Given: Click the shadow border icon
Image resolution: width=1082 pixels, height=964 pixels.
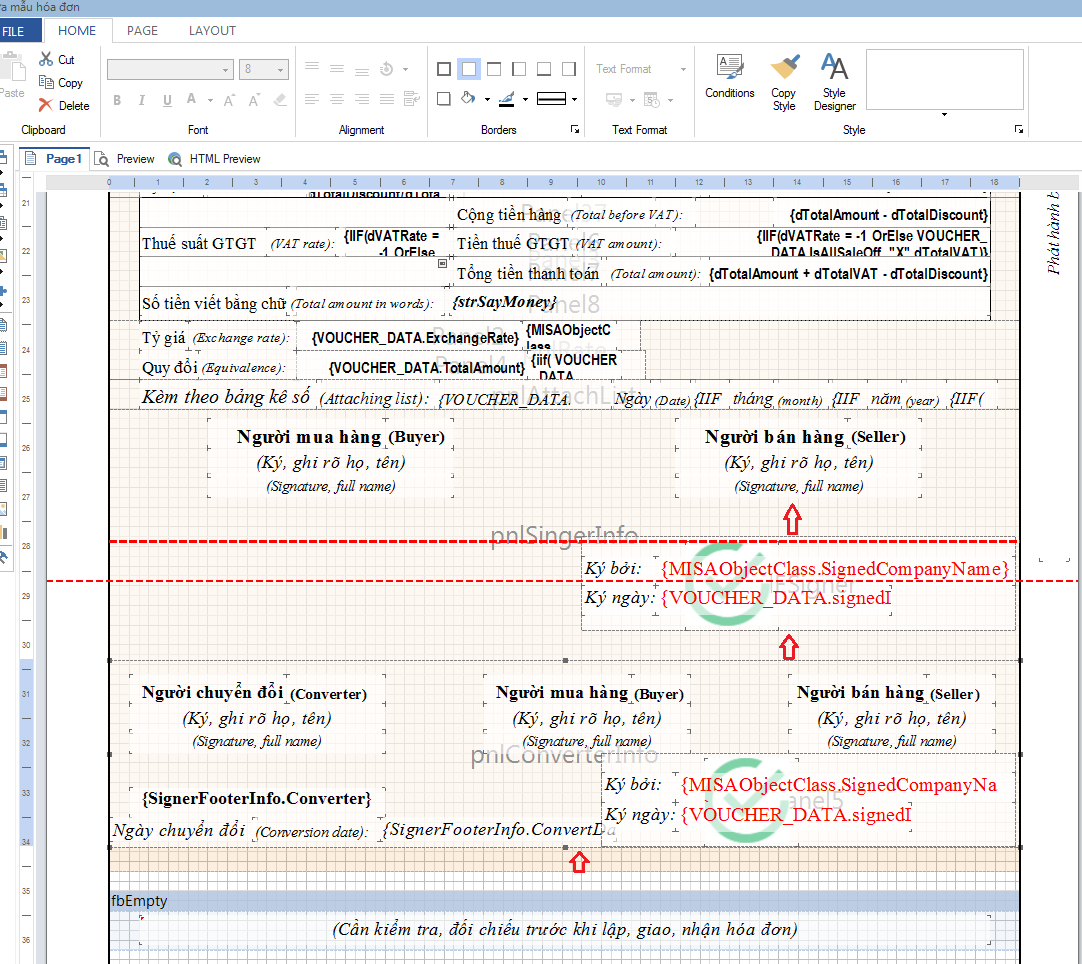Looking at the screenshot, I should [x=444, y=99].
